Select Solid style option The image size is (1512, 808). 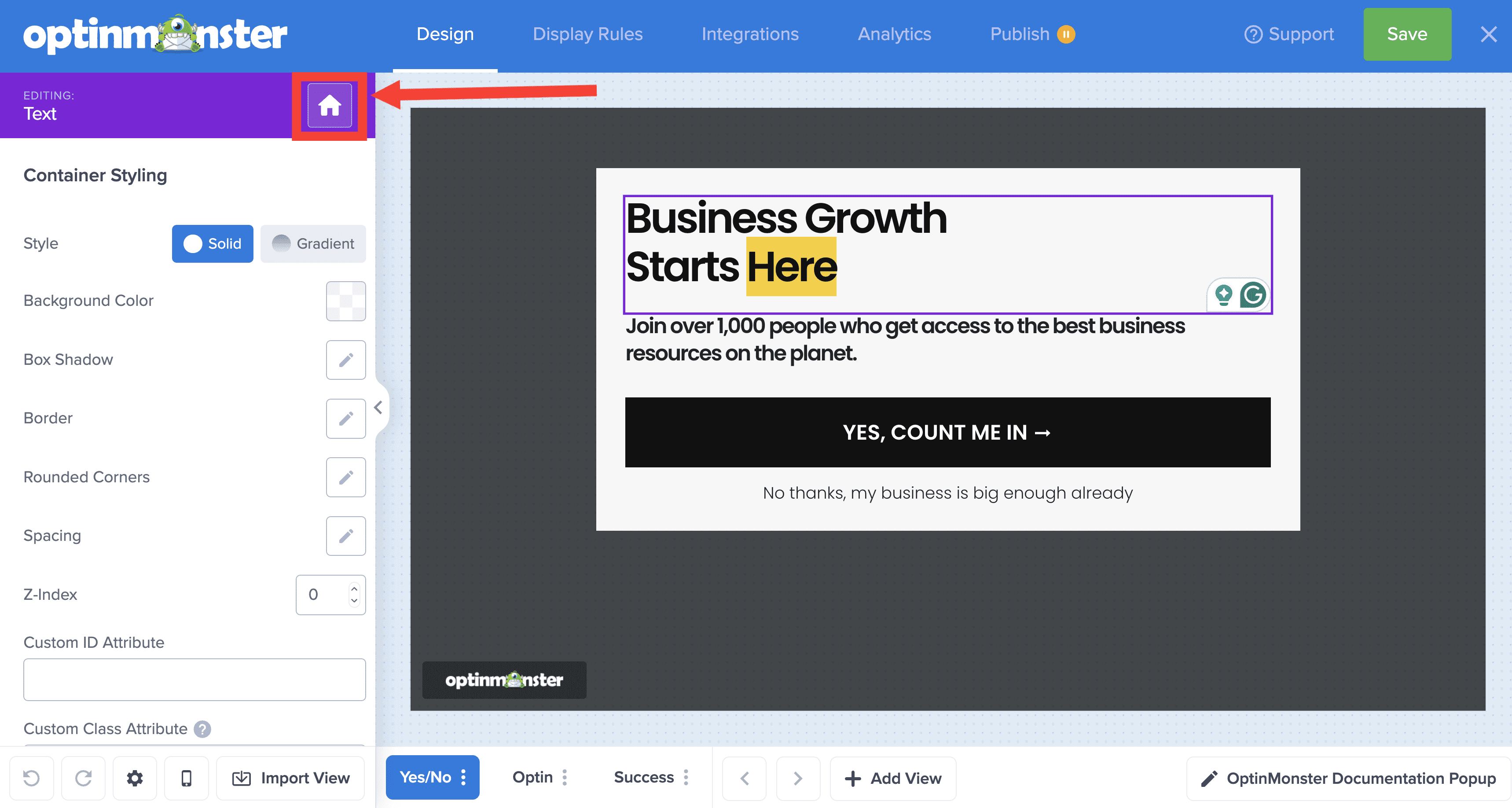[x=213, y=244]
